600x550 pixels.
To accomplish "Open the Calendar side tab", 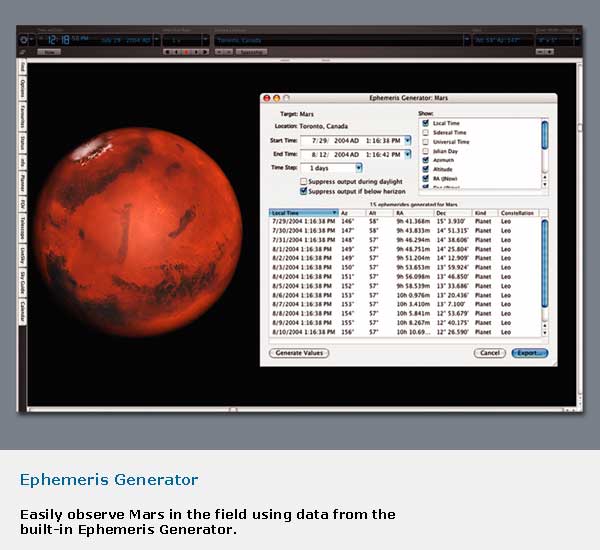I will point(23,312).
